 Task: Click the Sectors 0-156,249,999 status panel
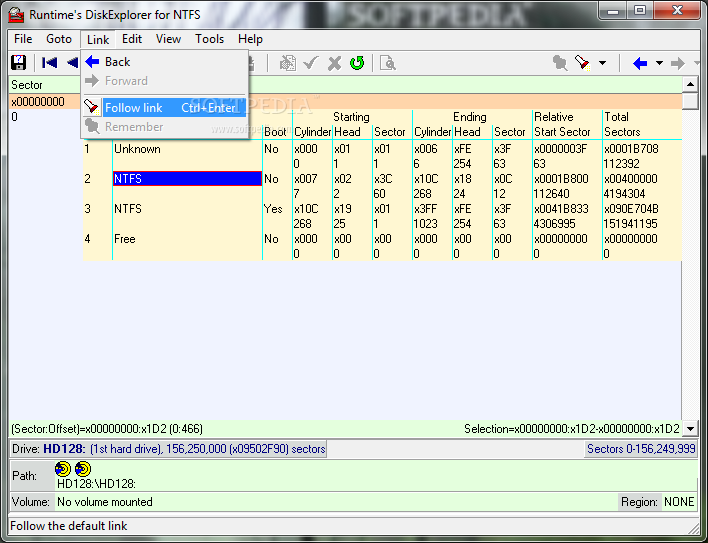pyautogui.click(x=641, y=449)
